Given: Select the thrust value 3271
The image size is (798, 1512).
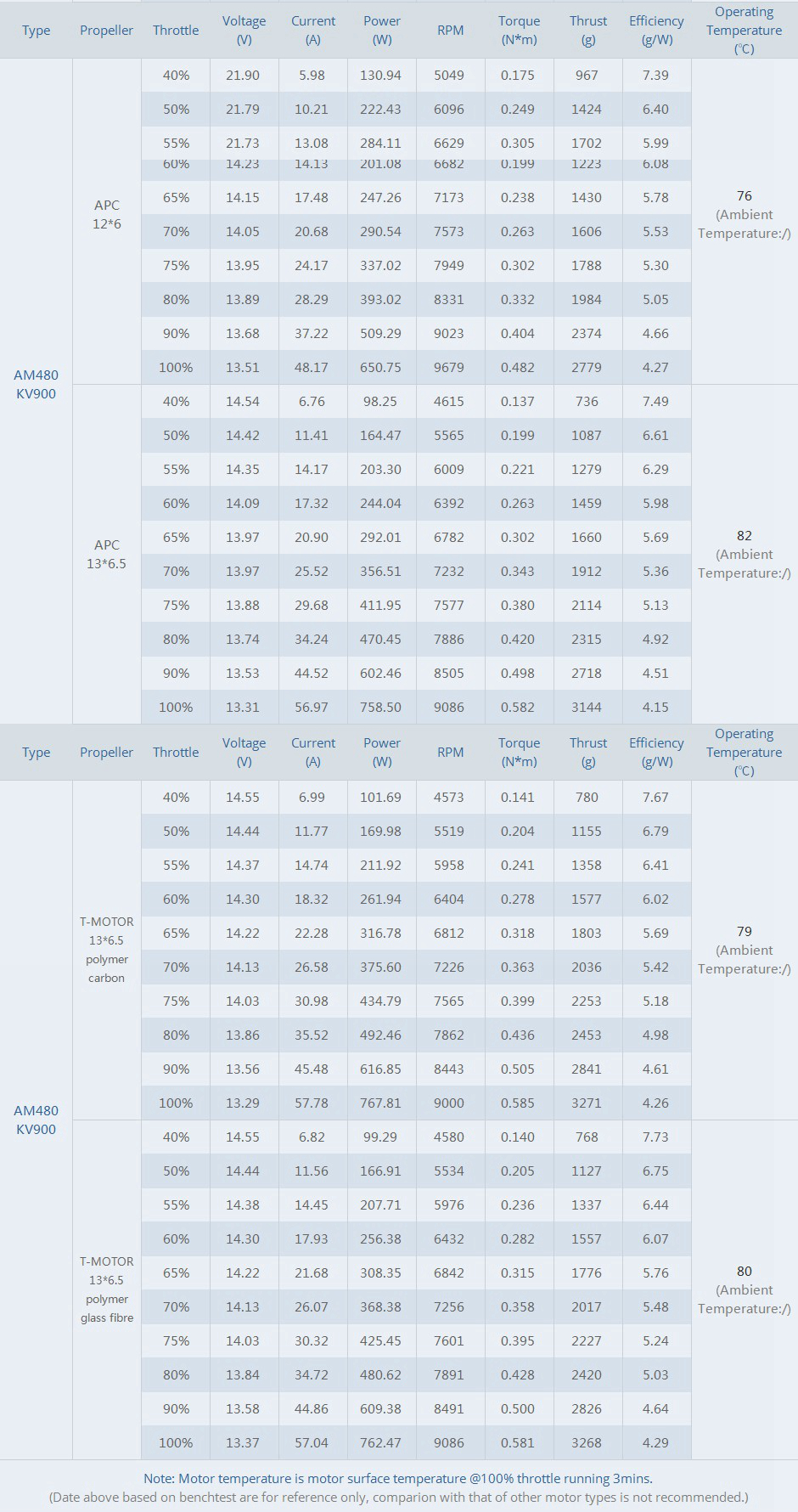Looking at the screenshot, I should pos(587,1103).
